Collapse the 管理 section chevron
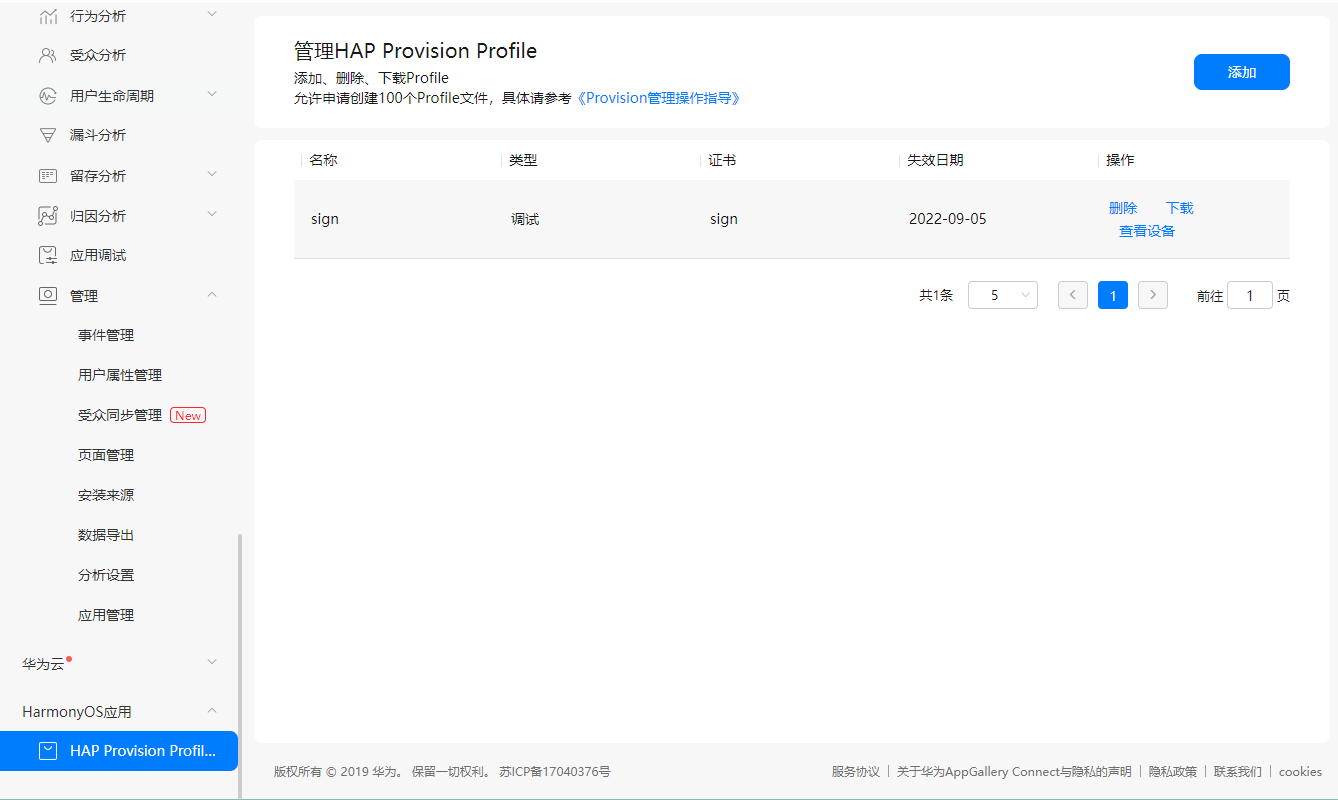 pos(211,295)
